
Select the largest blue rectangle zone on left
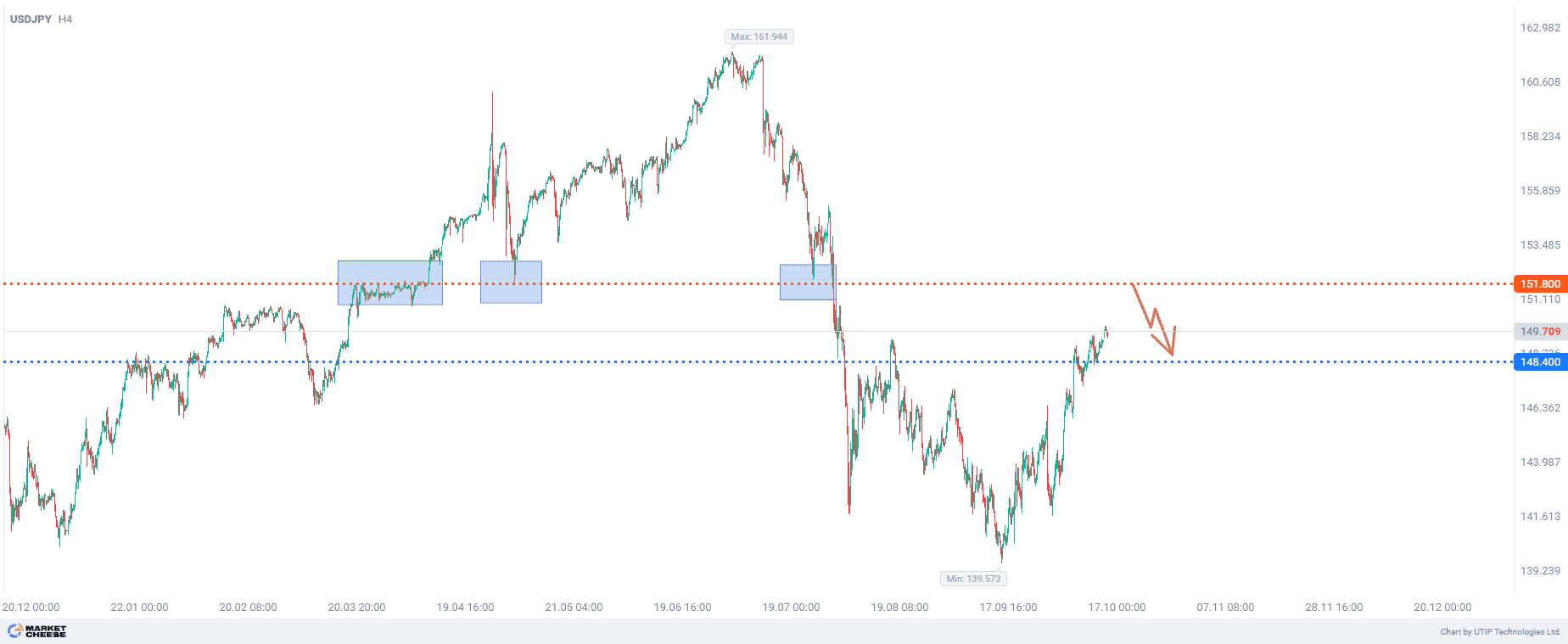coord(389,283)
